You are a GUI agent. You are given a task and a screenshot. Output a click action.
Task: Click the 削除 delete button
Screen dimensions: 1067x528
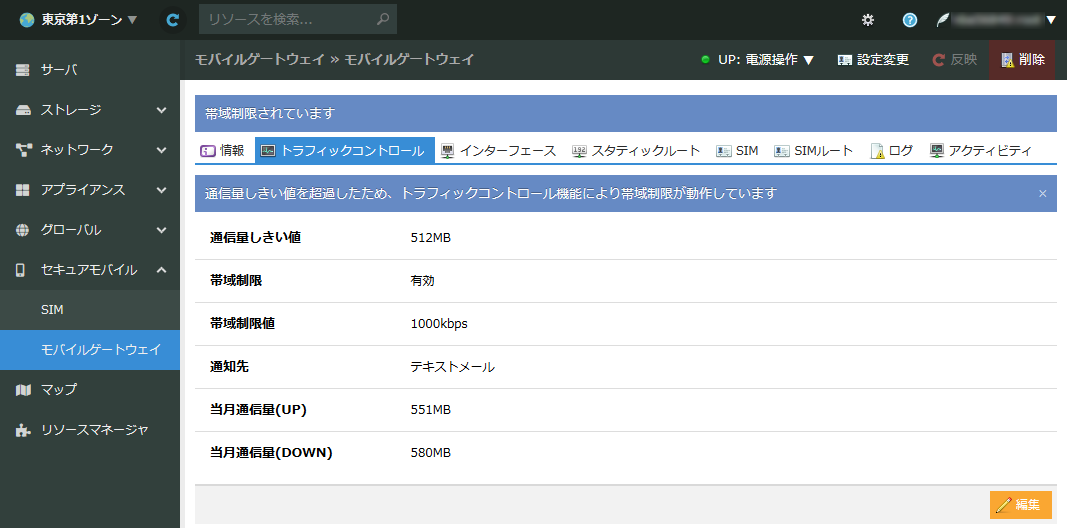pos(1022,60)
